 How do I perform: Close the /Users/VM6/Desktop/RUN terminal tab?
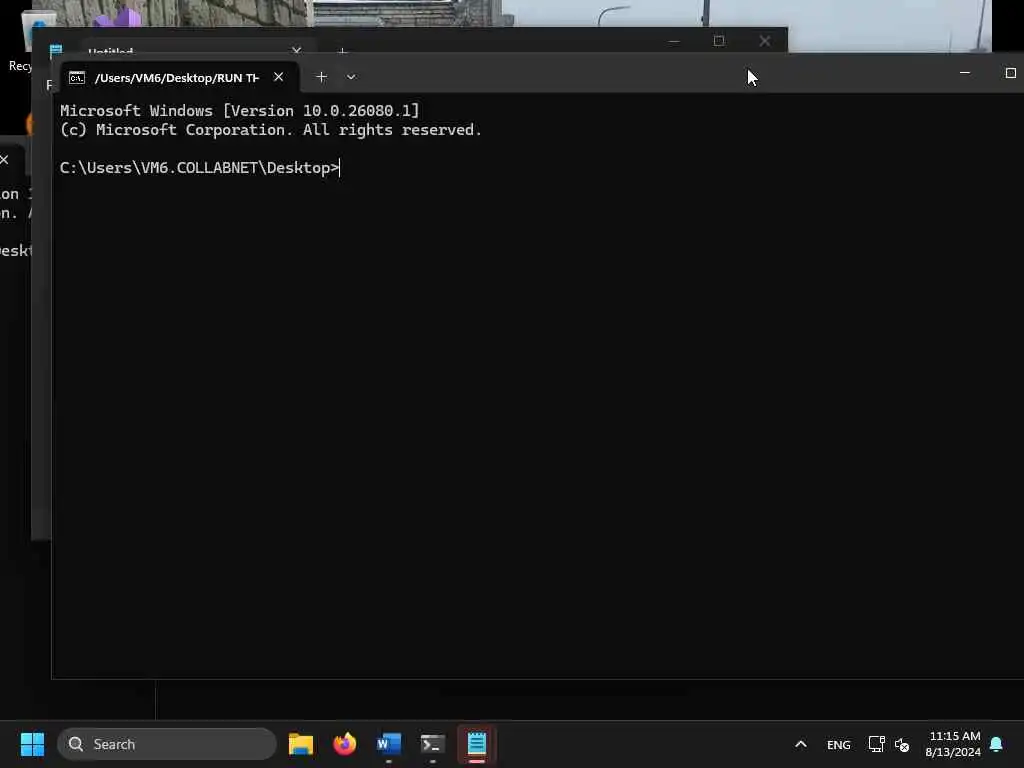click(278, 77)
